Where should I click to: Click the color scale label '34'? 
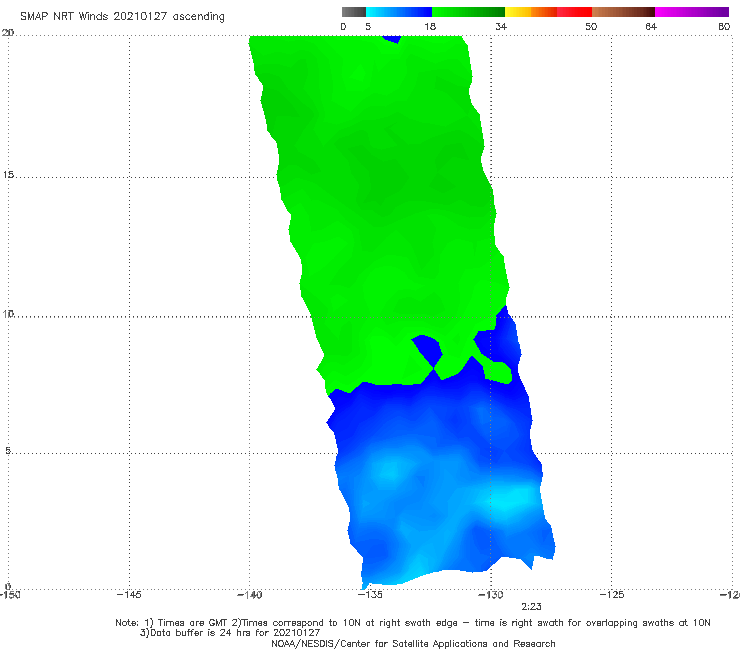(501, 26)
